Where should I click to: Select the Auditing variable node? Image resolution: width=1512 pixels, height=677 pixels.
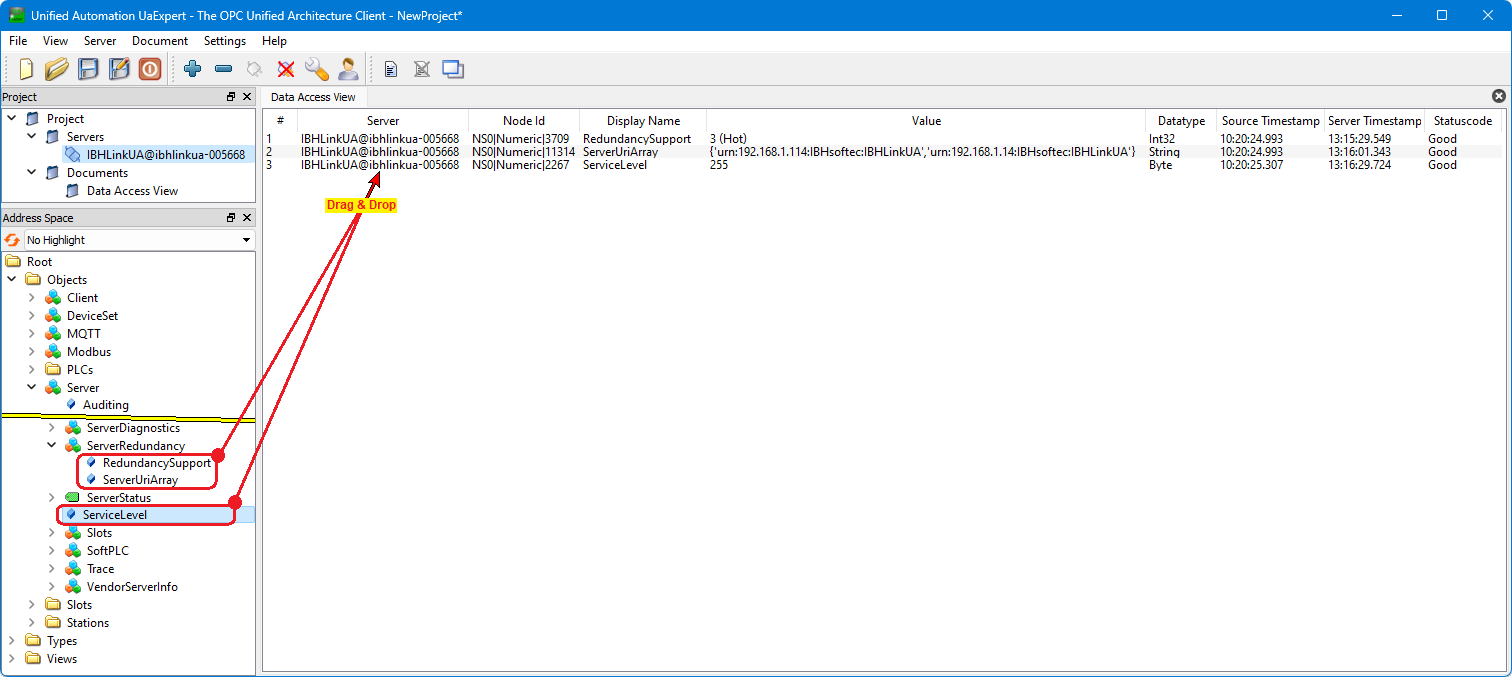coord(105,405)
